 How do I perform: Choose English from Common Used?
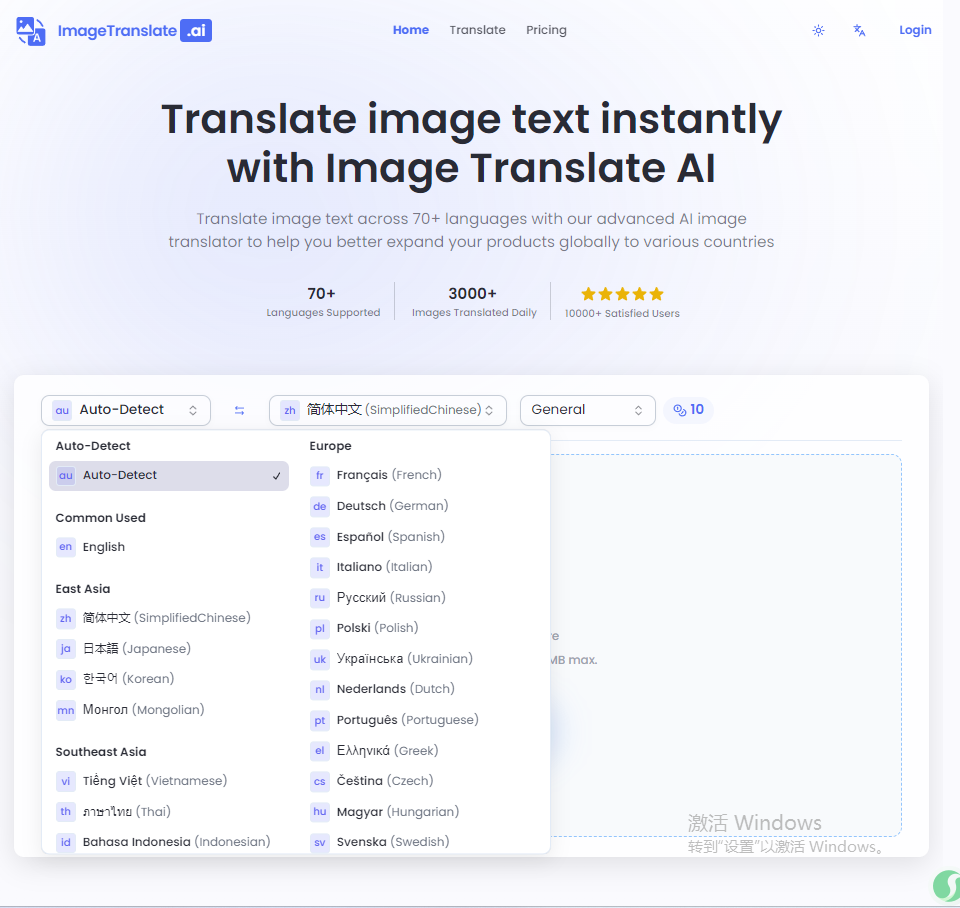168,547
